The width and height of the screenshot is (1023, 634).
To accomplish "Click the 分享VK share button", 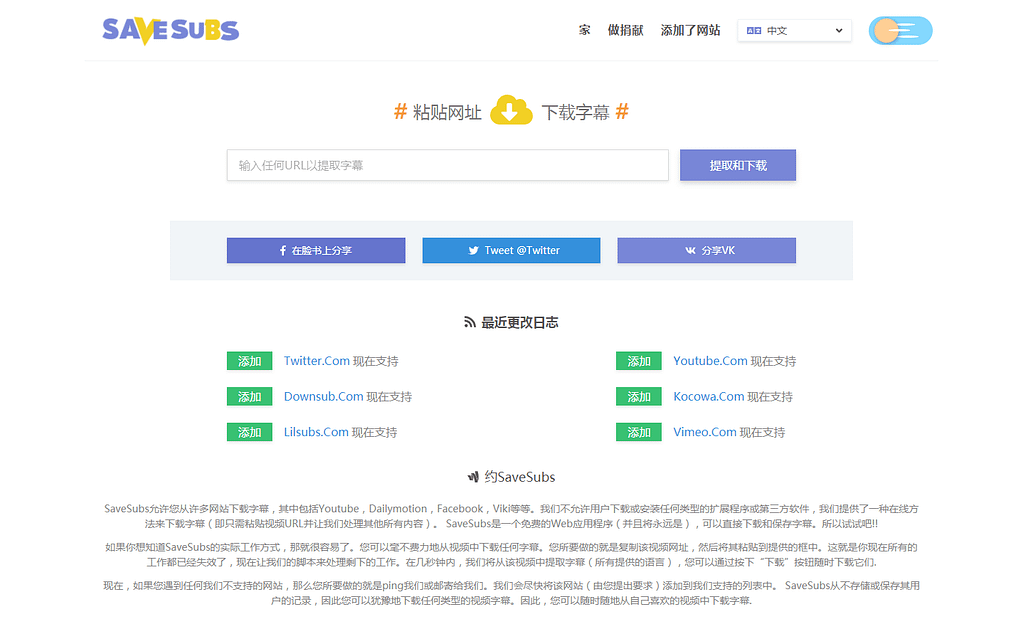I will tap(707, 250).
